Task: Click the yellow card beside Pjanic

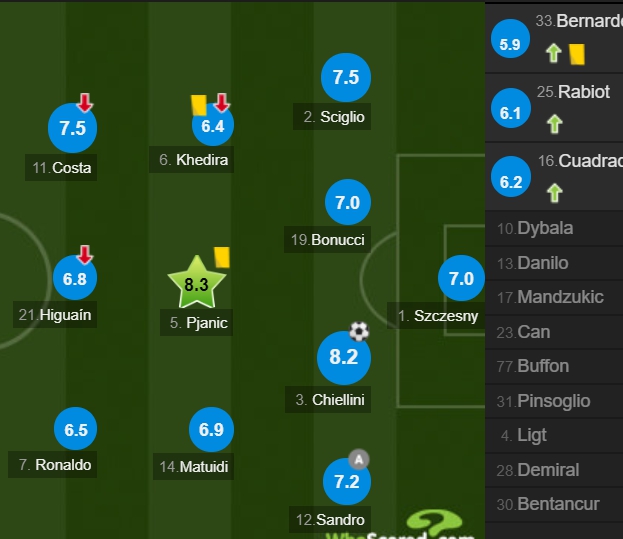Action: tap(222, 257)
